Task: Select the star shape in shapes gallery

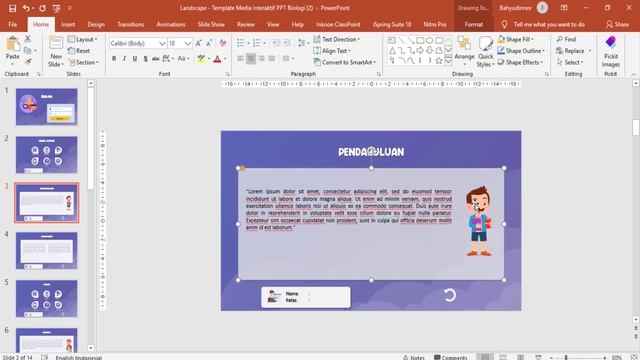Action: click(439, 61)
